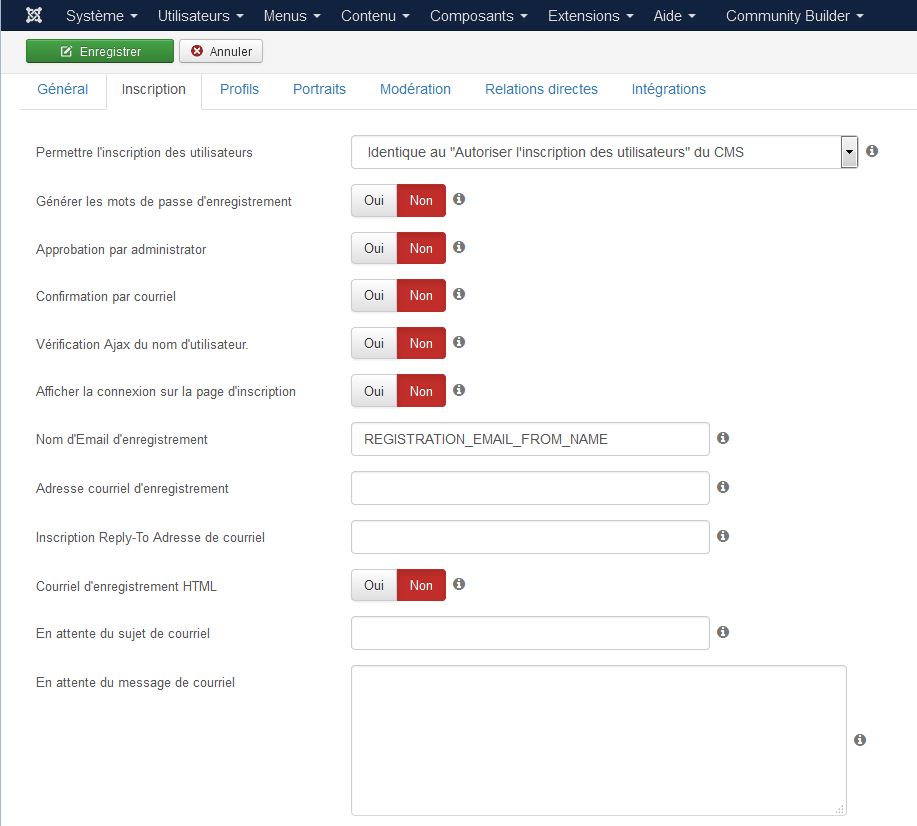Screen dimensions: 917x826
Task: Switch to the Relations directes tab
Action: [x=542, y=90]
